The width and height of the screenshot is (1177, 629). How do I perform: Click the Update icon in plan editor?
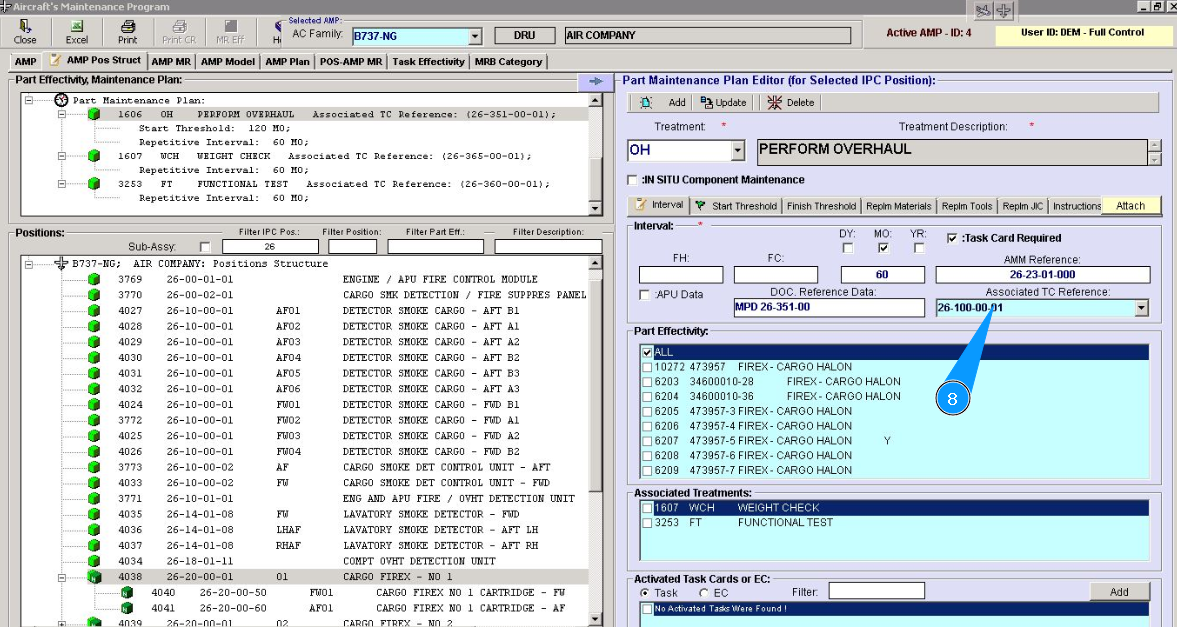pos(707,103)
